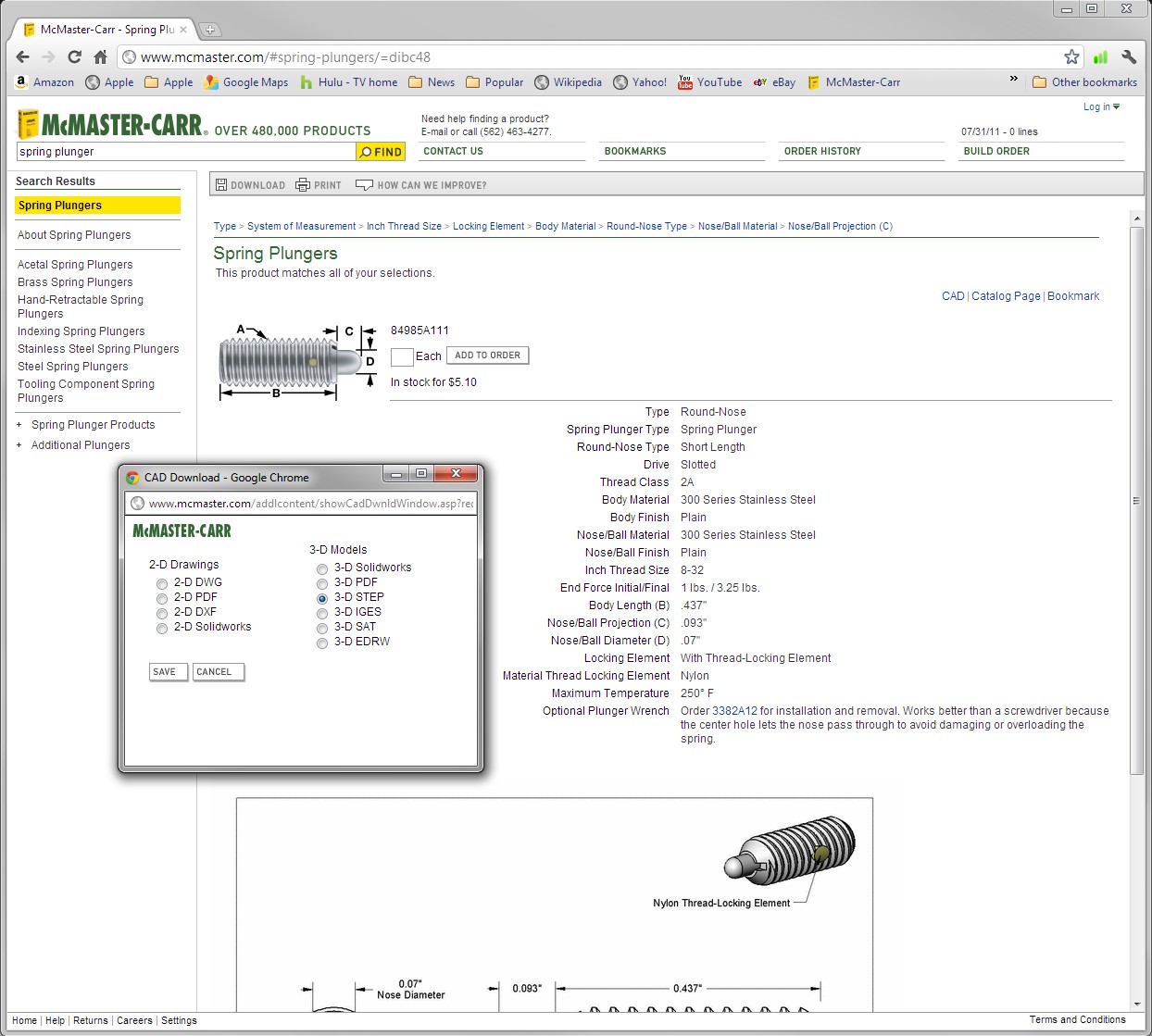Open YouTube bookmark in bookmarks bar

[x=710, y=82]
